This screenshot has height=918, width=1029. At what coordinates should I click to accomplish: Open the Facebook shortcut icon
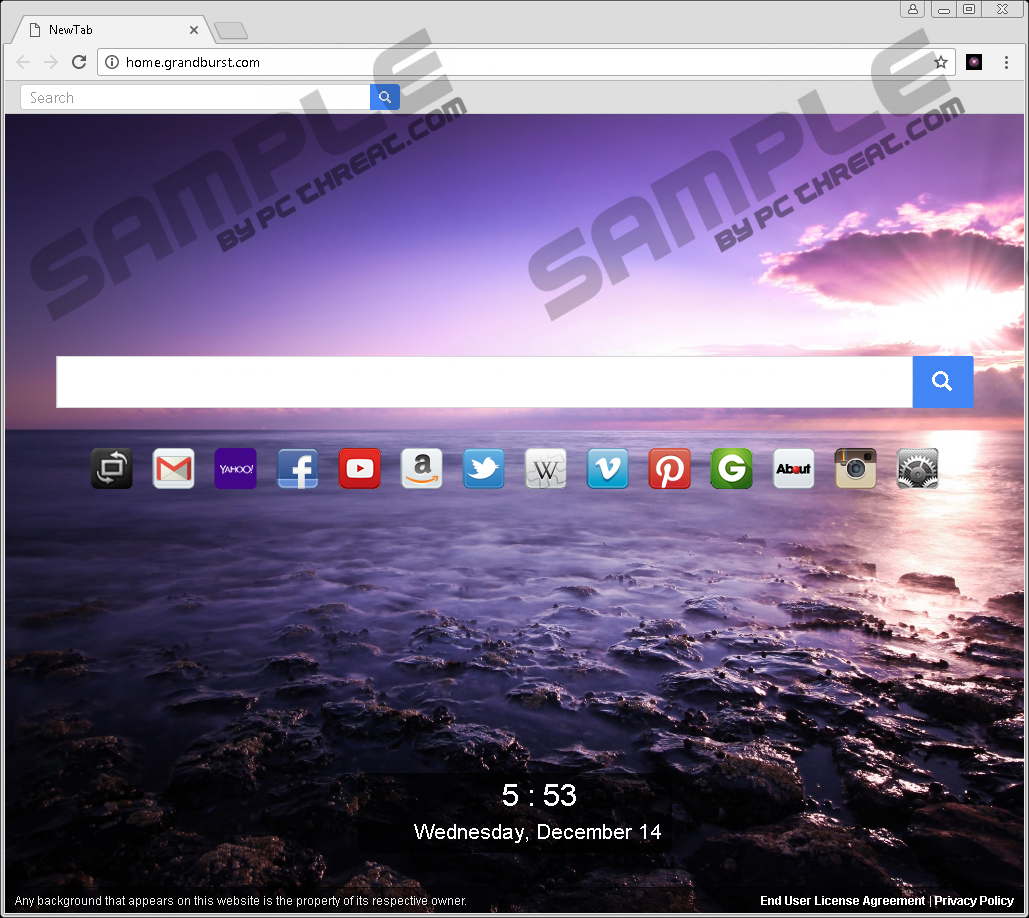pyautogui.click(x=298, y=469)
